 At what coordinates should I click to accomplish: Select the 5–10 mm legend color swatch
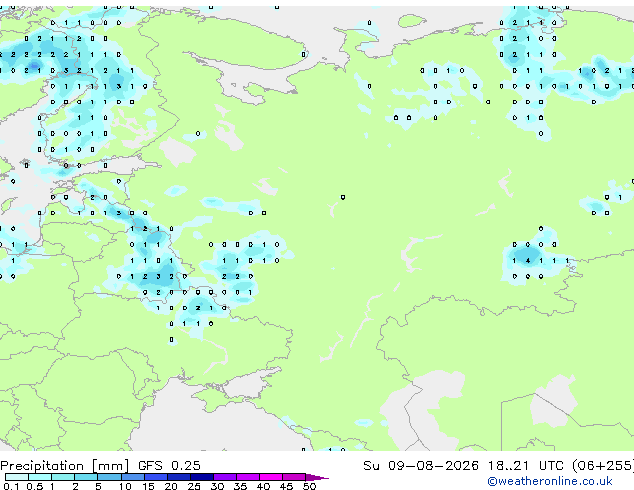[x=109, y=477]
